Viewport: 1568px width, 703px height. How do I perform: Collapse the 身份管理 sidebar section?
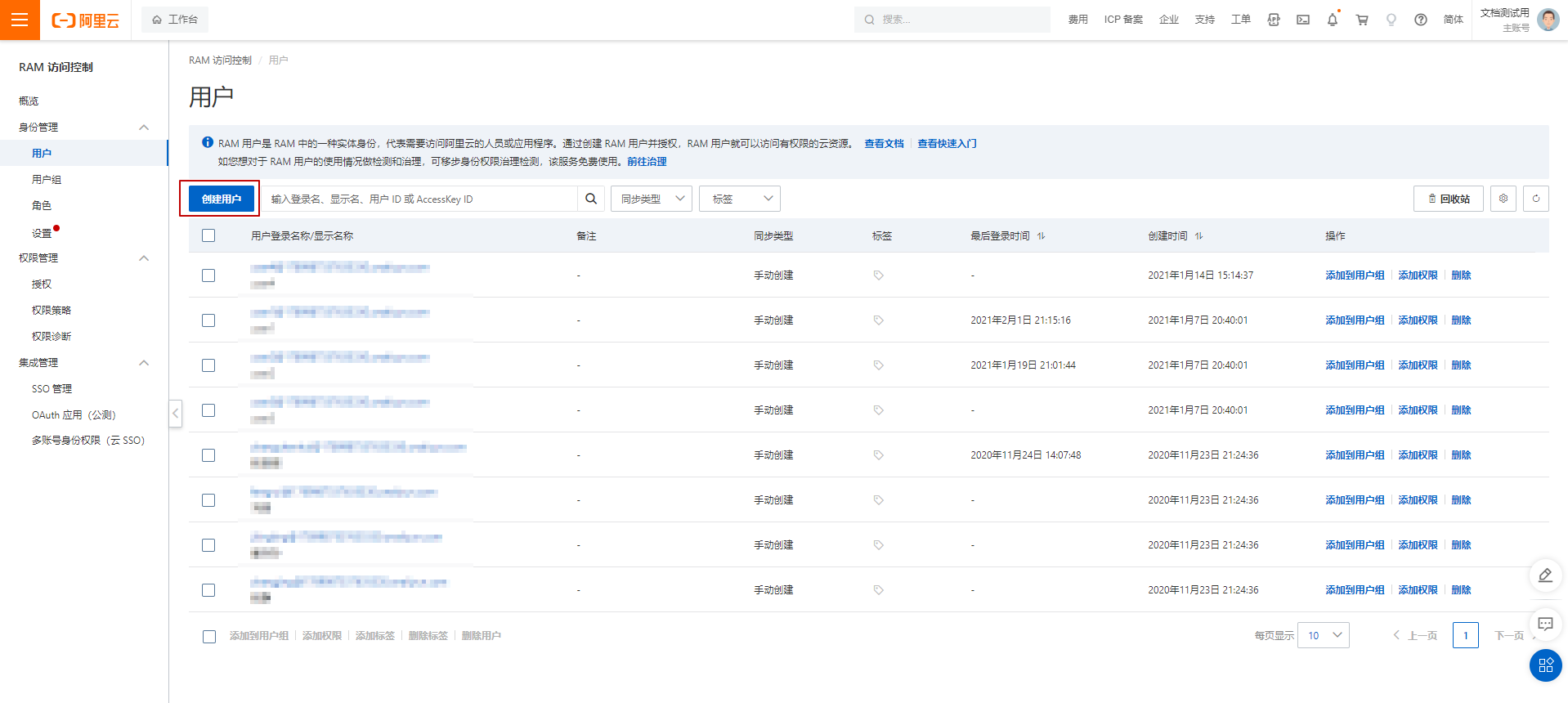(x=144, y=127)
